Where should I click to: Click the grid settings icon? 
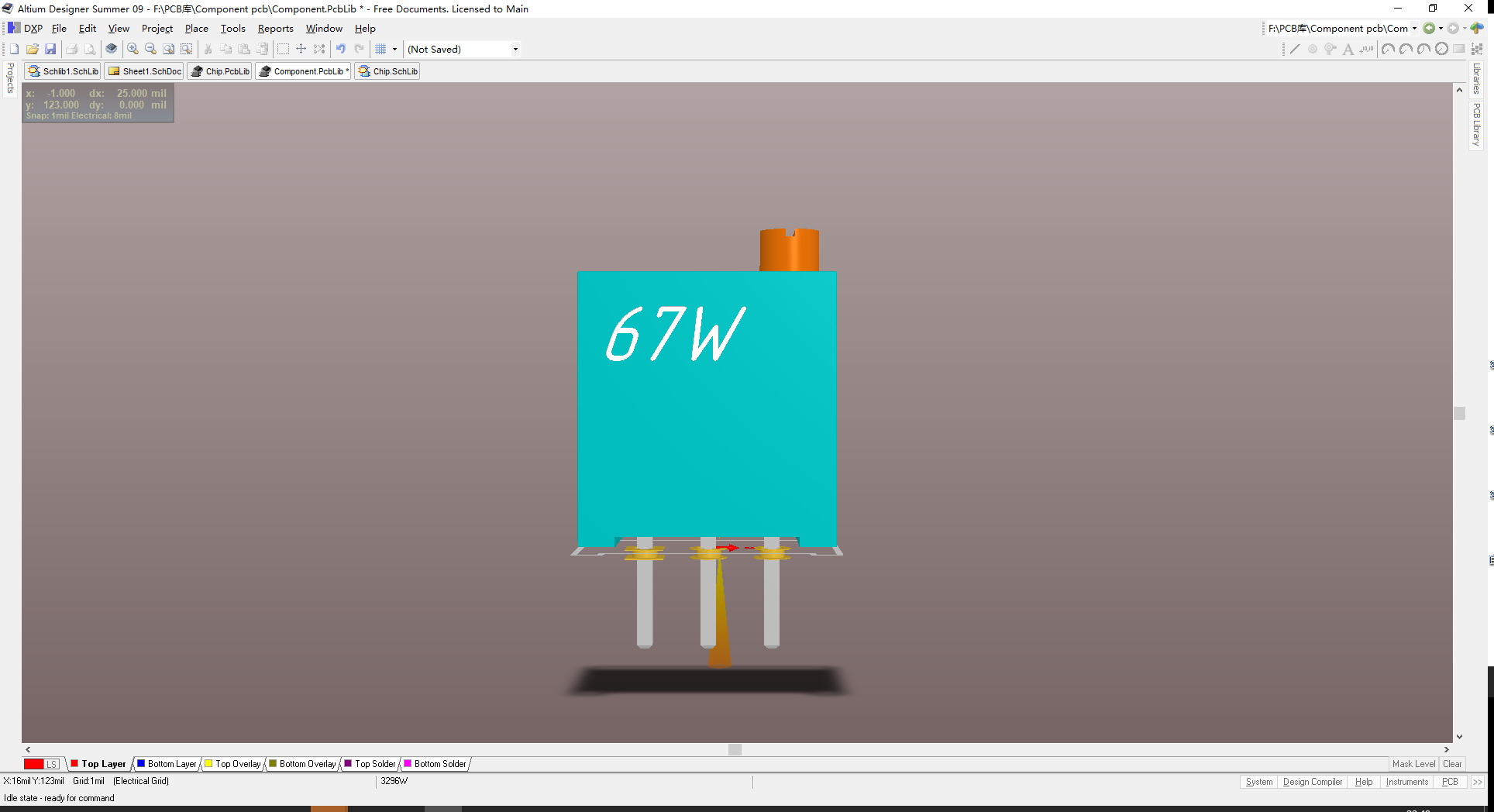[x=380, y=49]
